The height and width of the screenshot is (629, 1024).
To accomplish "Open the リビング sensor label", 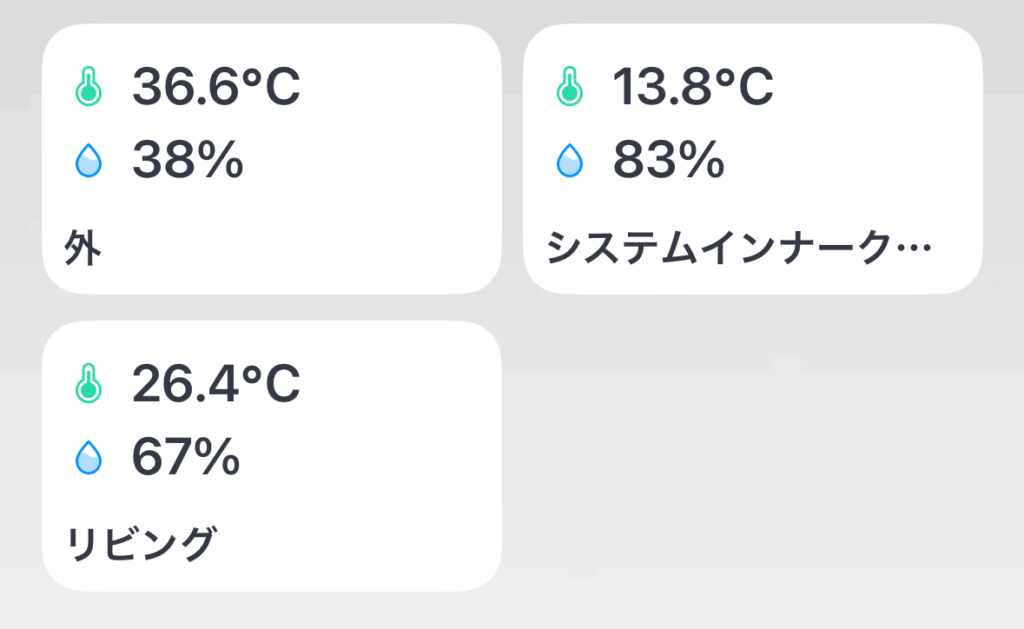I will click(x=140, y=544).
